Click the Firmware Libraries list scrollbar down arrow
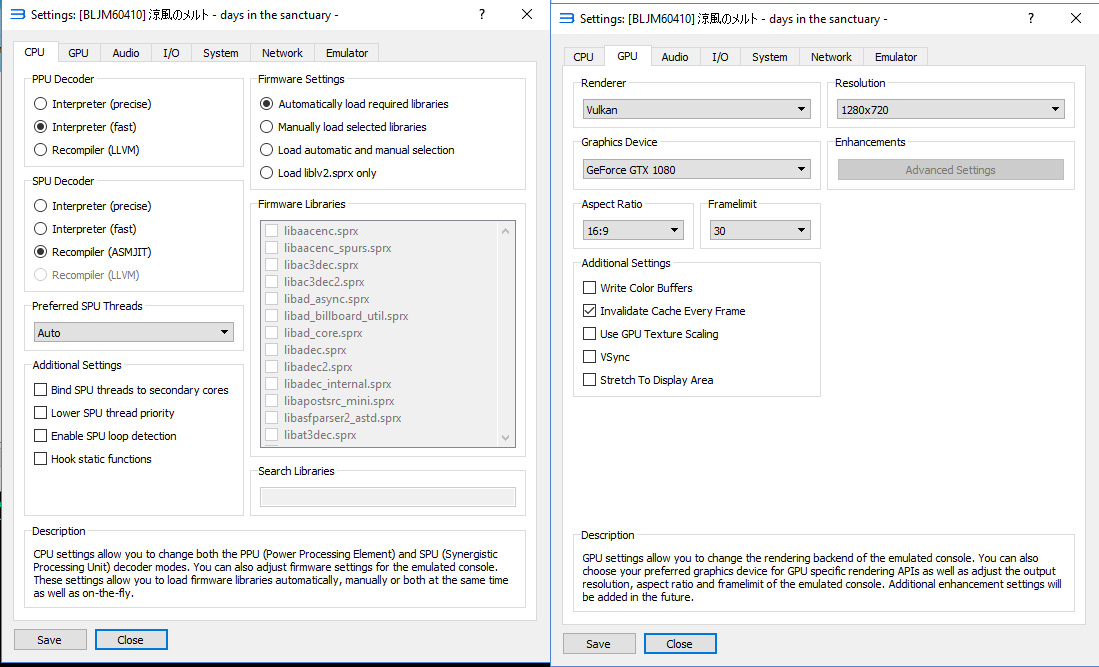The image size is (1099, 667). (505, 437)
